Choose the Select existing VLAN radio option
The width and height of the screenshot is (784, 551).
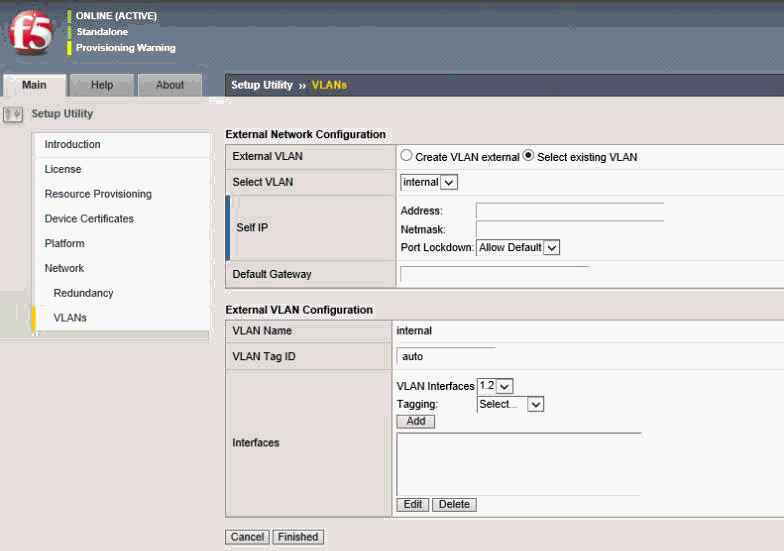click(529, 156)
